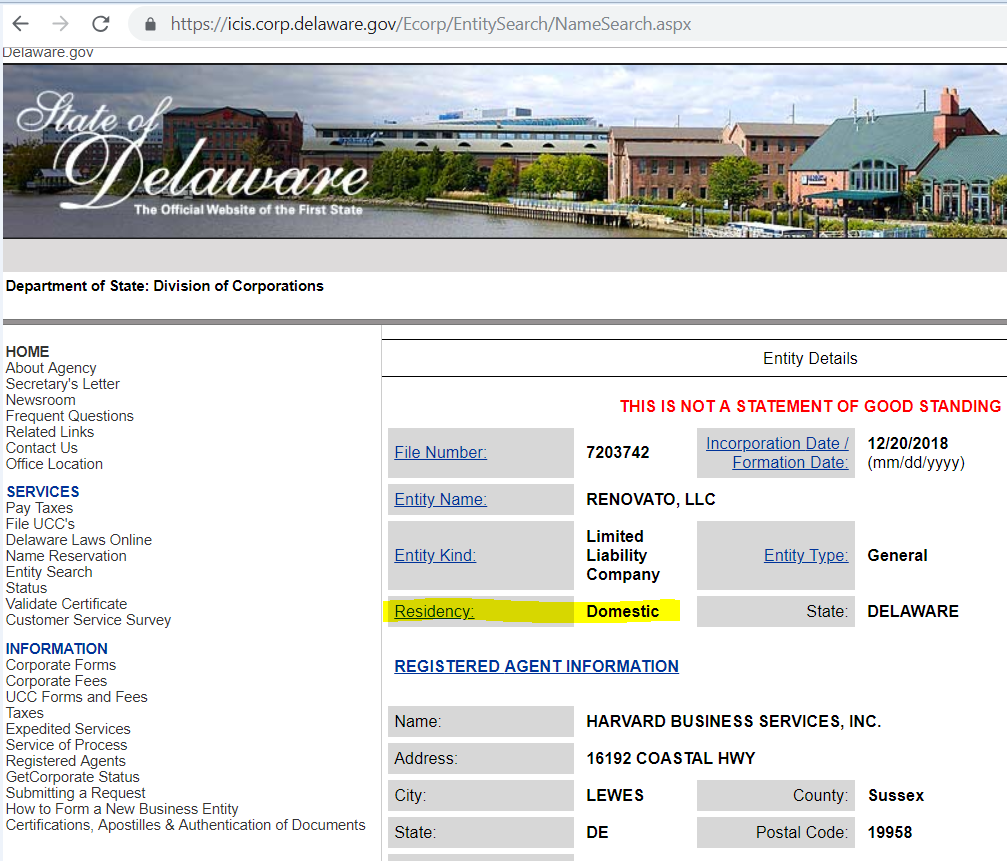
Task: Select the formation date 12/20/2018
Action: (x=907, y=444)
